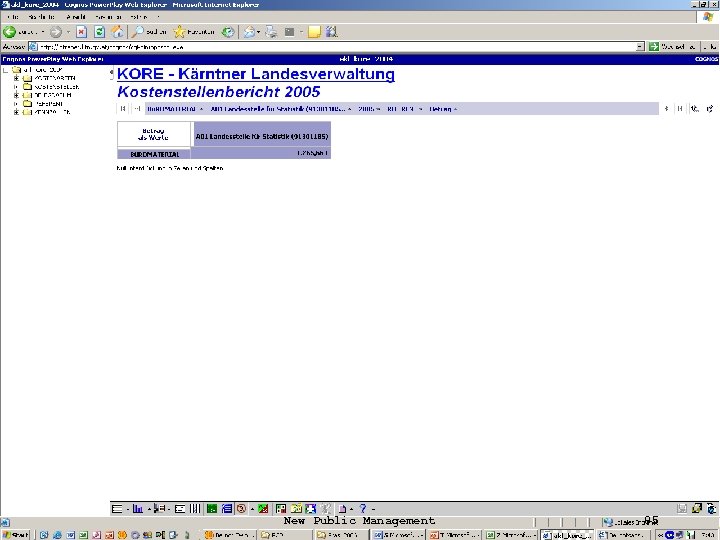Open the Favoriten menu in menu bar
The width and height of the screenshot is (720, 540).
(108, 17)
